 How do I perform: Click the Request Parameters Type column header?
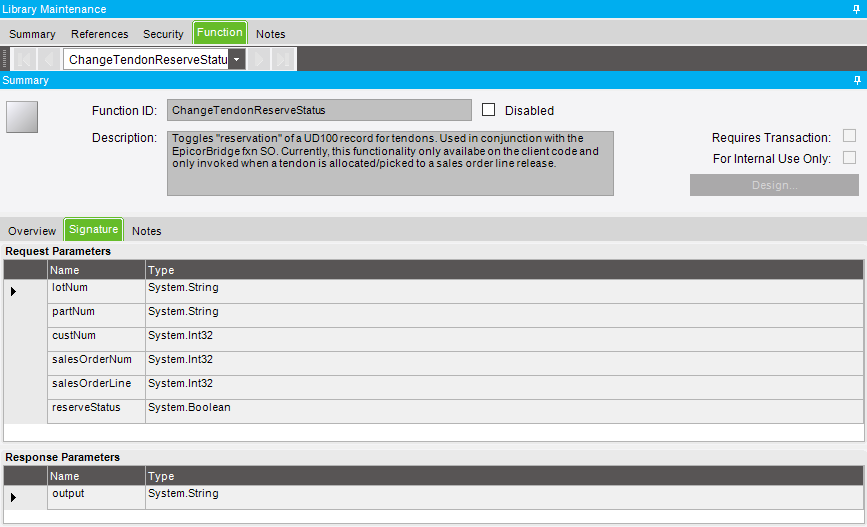point(504,270)
